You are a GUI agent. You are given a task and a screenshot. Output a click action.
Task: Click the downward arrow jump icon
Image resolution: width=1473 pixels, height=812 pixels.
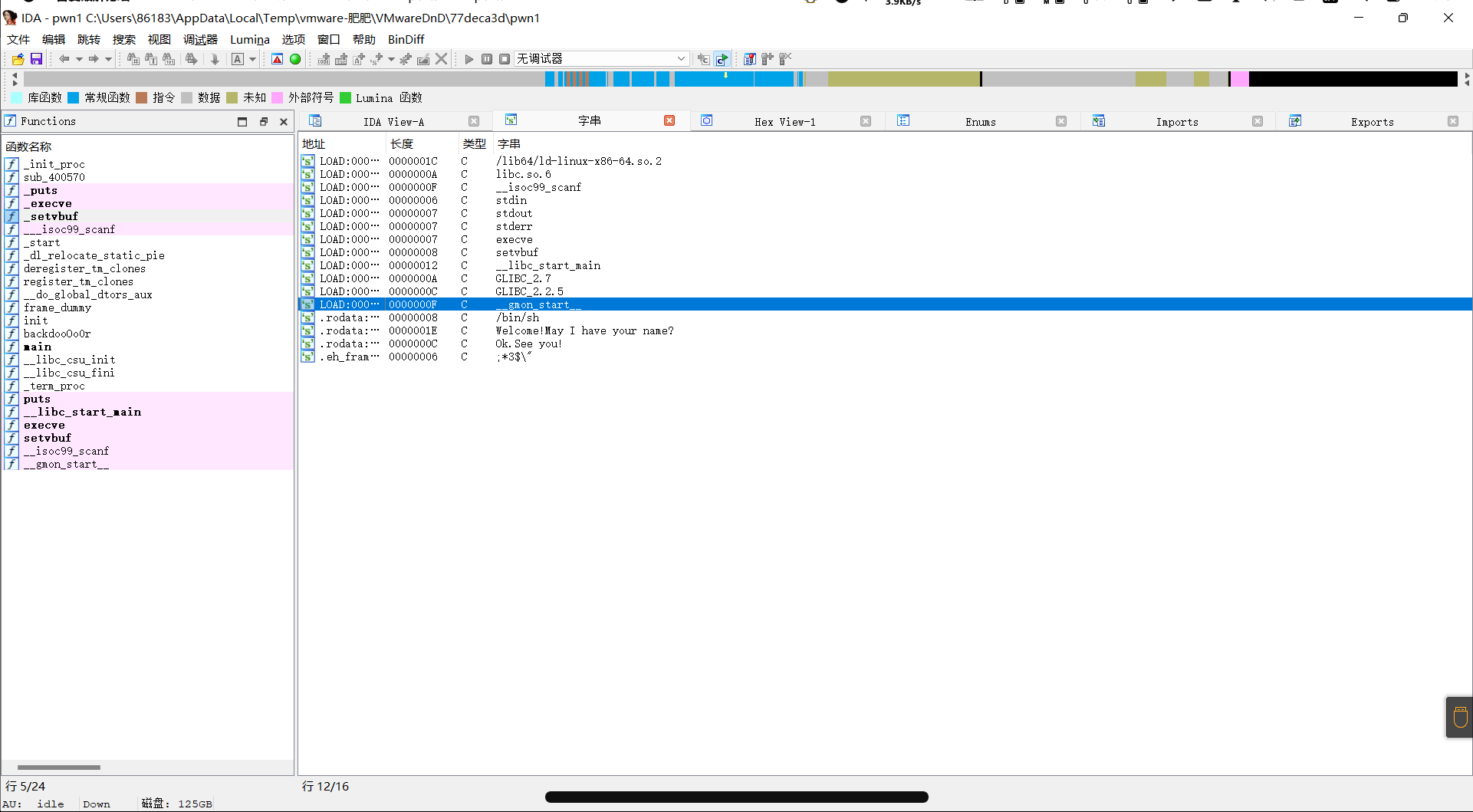point(215,59)
